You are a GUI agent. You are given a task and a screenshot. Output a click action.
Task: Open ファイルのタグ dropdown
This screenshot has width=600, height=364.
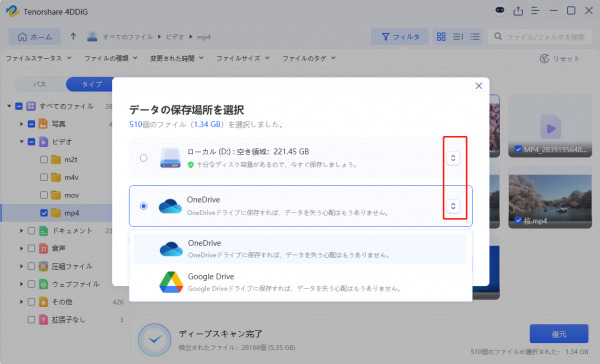point(309,58)
